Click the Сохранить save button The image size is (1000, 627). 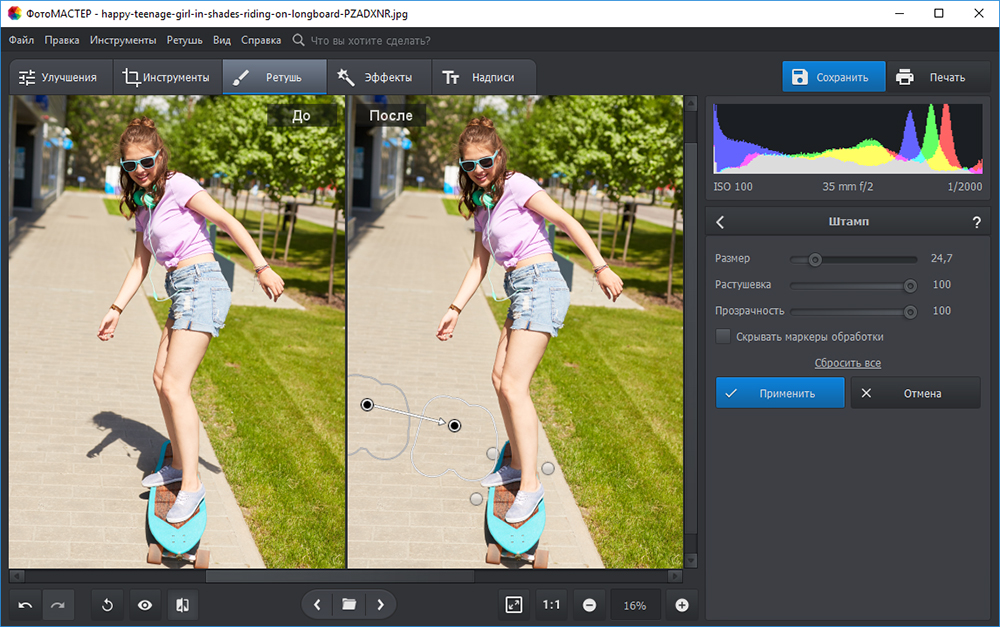834,77
